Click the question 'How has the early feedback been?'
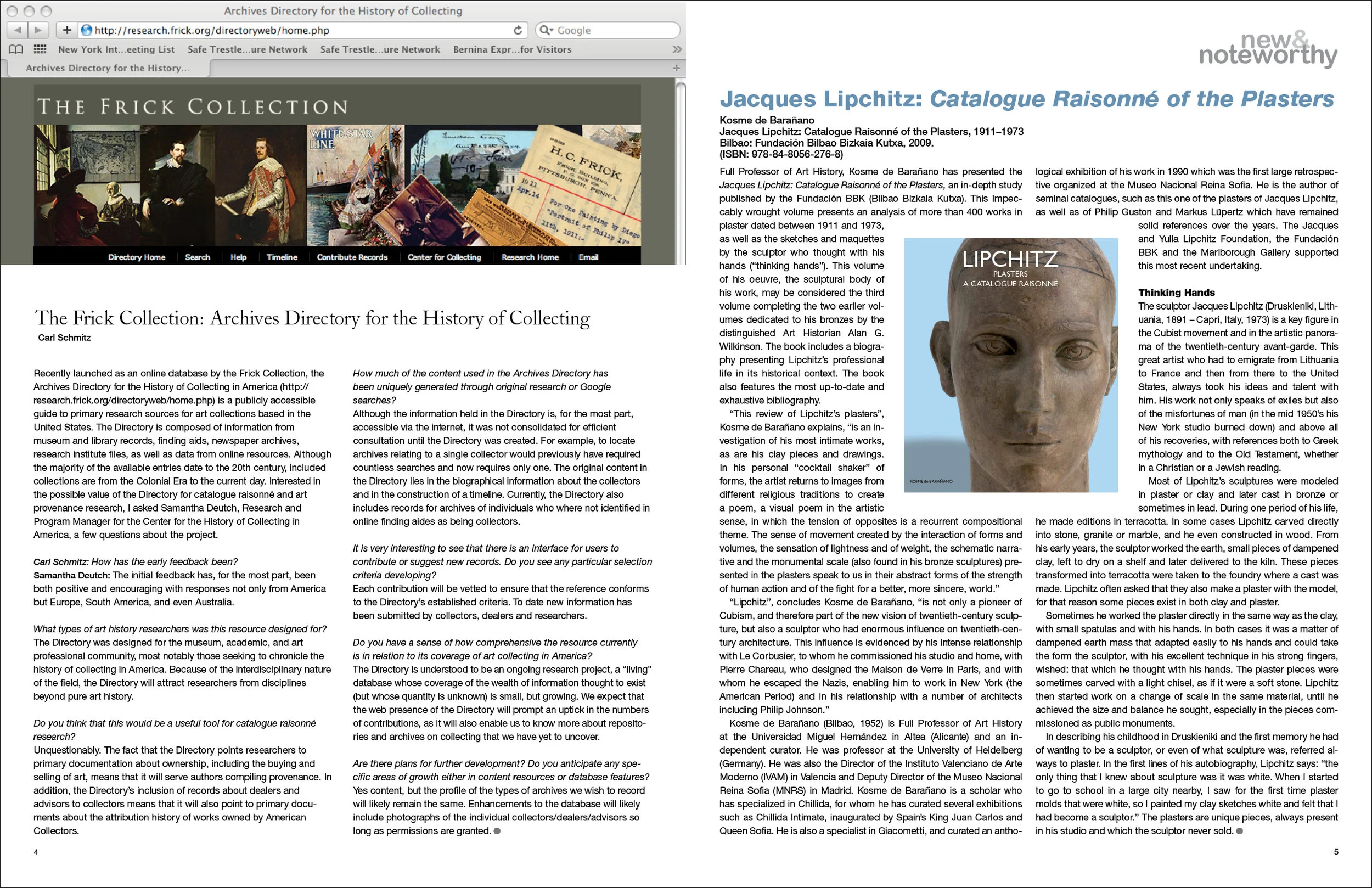Image resolution: width=1372 pixels, height=888 pixels. click(164, 561)
